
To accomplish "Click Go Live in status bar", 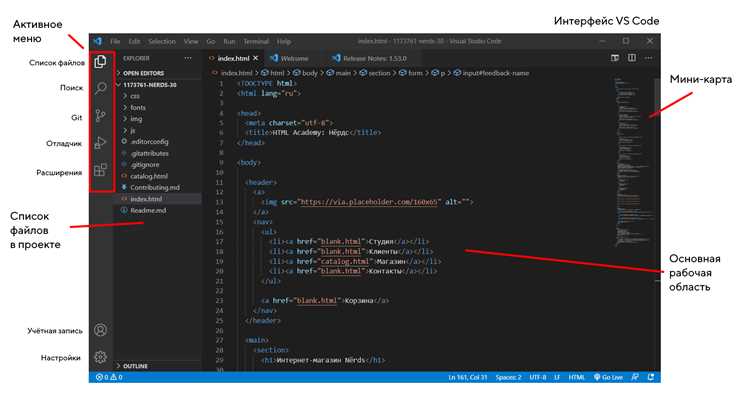I will point(608,377).
